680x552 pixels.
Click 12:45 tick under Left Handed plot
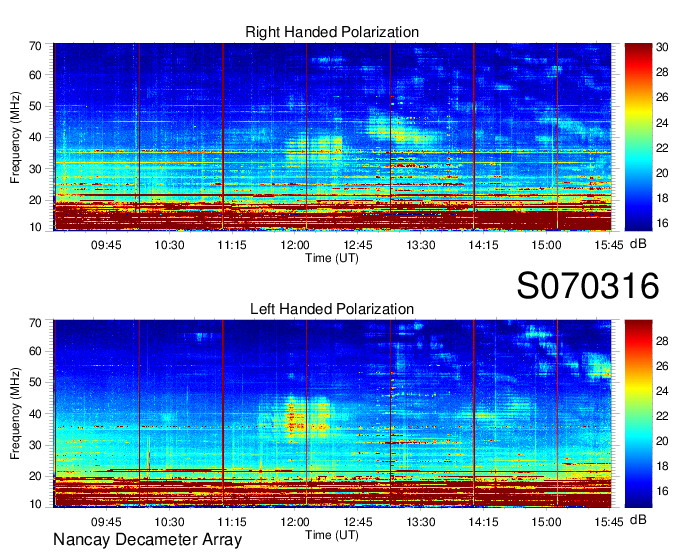358,522
